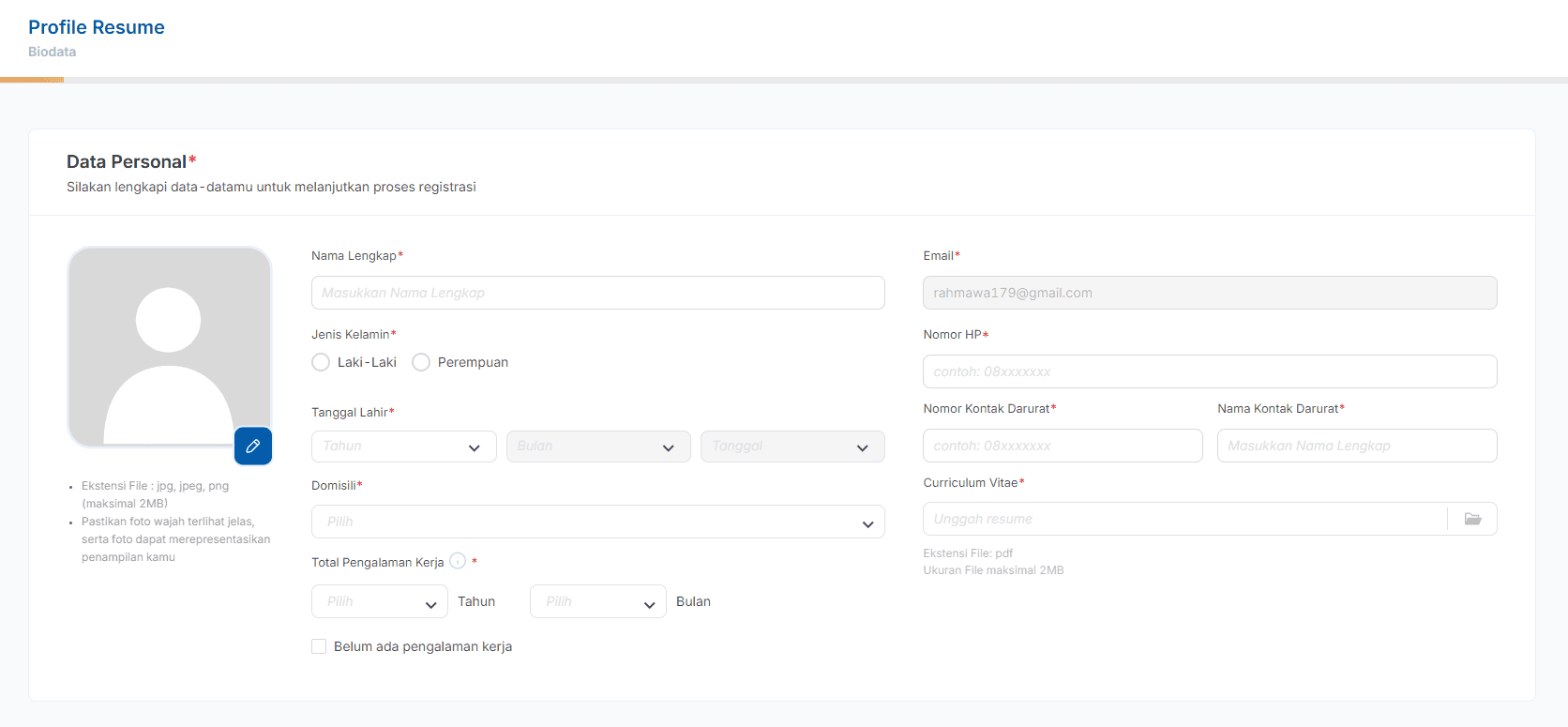Click the pencil edit photo icon
The width and height of the screenshot is (1568, 727).
(253, 447)
